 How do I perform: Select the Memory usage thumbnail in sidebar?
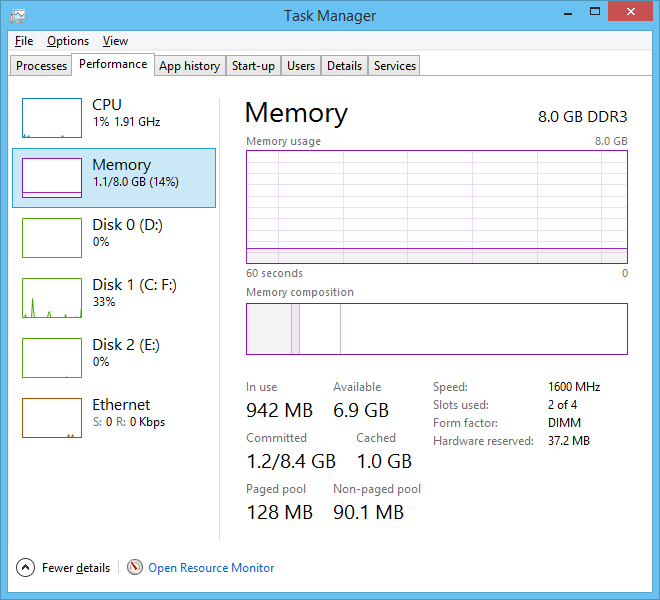click(52, 178)
